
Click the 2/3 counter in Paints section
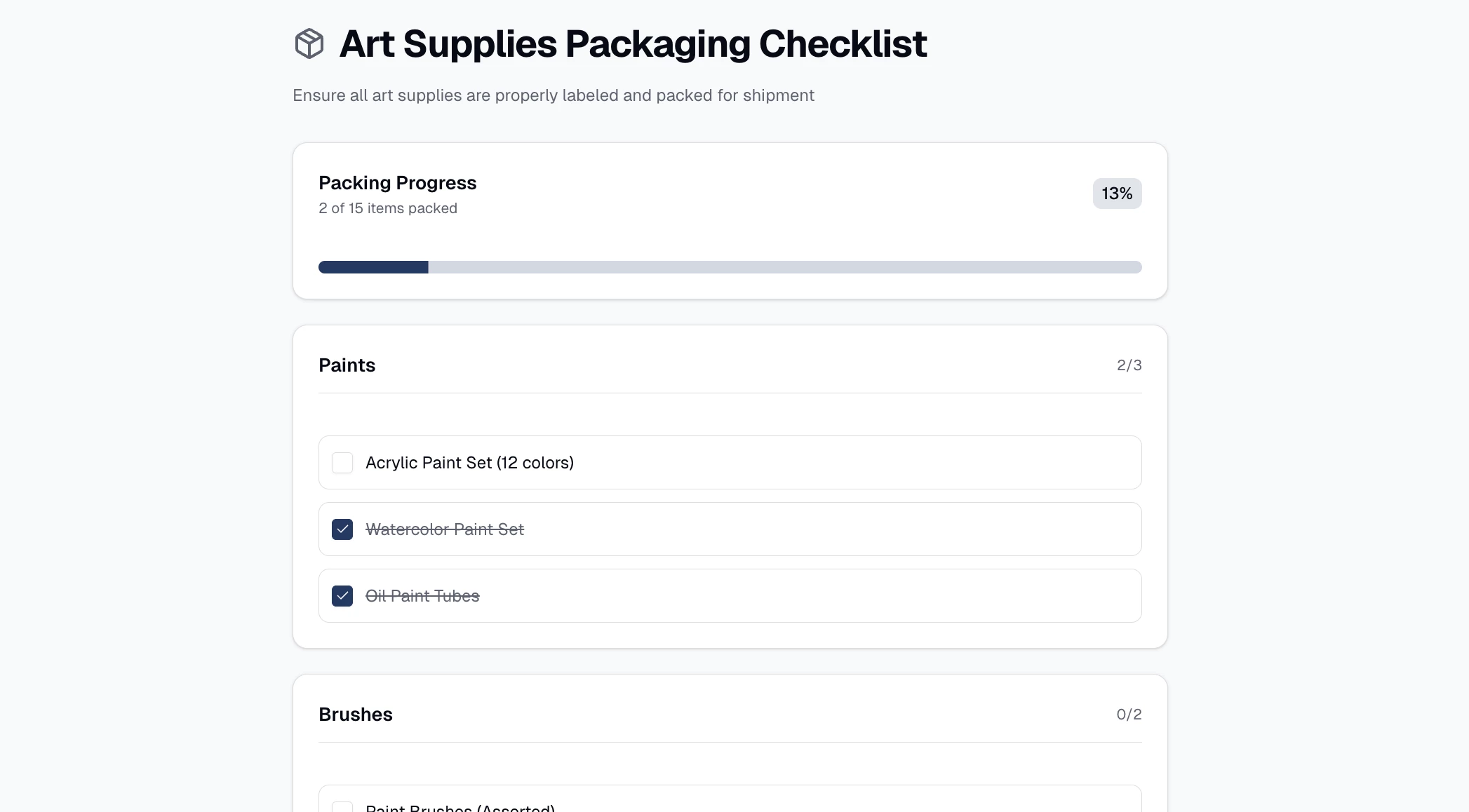(1129, 365)
